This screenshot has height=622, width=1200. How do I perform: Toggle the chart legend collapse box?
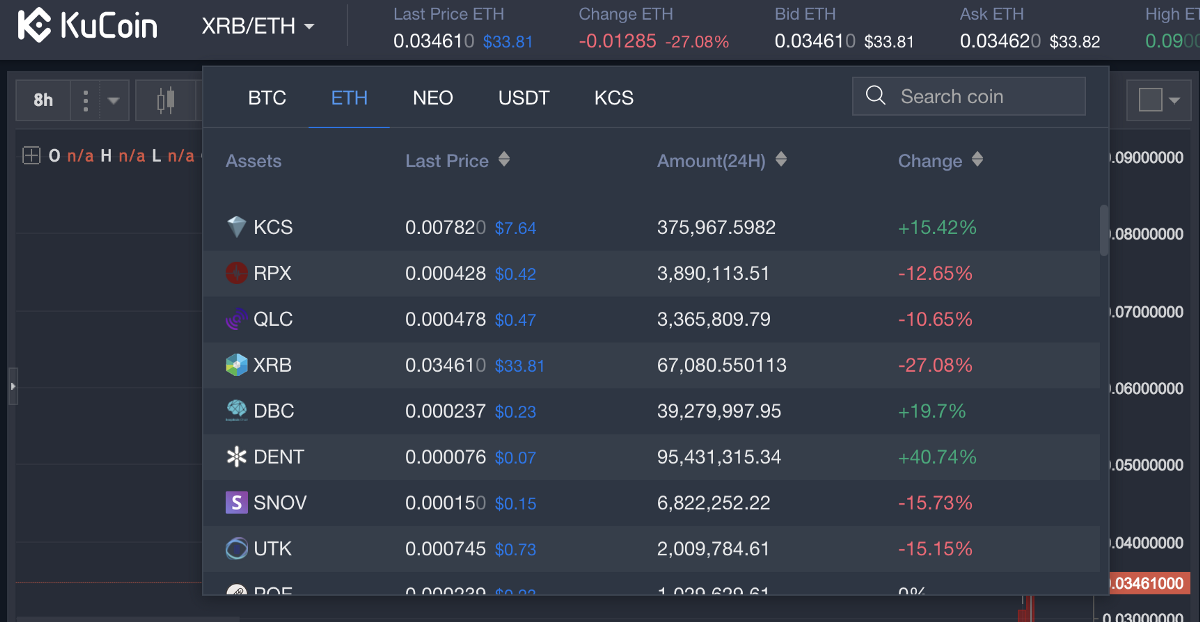tap(31, 155)
